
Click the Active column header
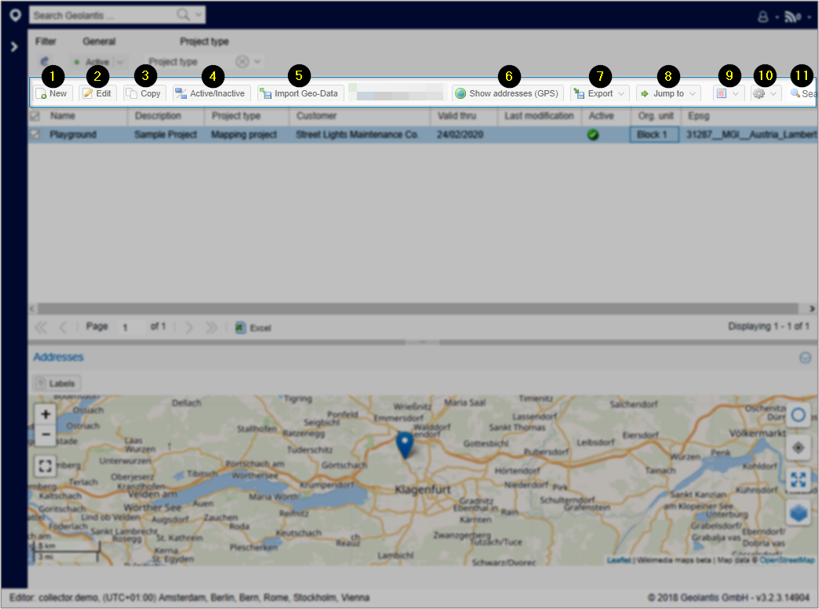point(601,115)
